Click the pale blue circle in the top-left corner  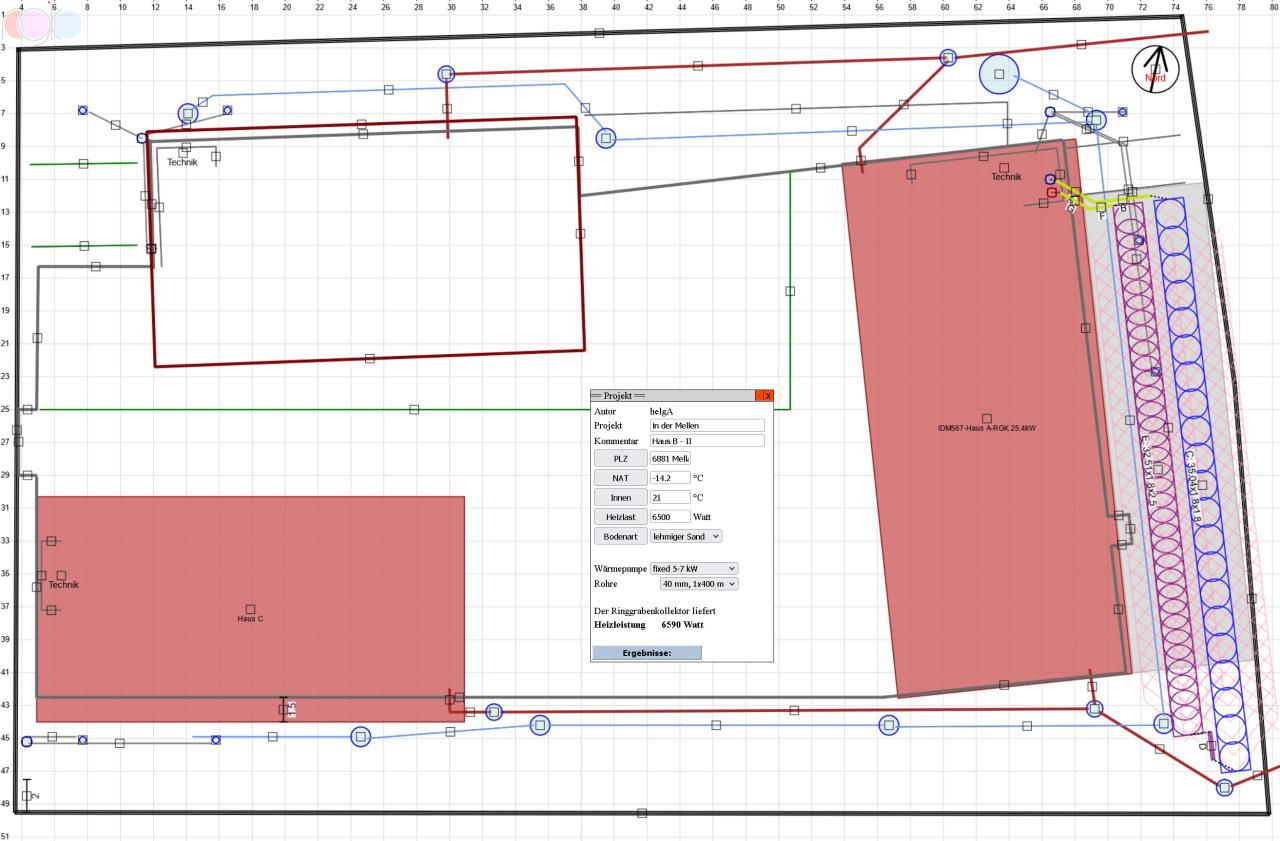[66, 23]
